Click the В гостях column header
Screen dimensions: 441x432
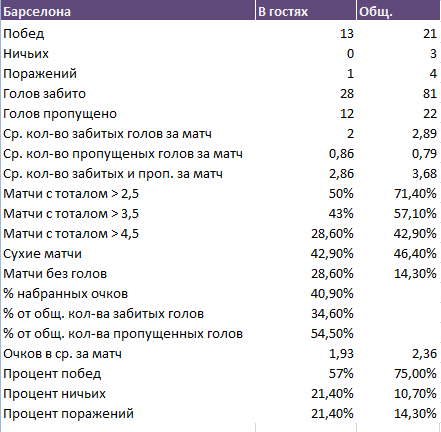coord(306,12)
